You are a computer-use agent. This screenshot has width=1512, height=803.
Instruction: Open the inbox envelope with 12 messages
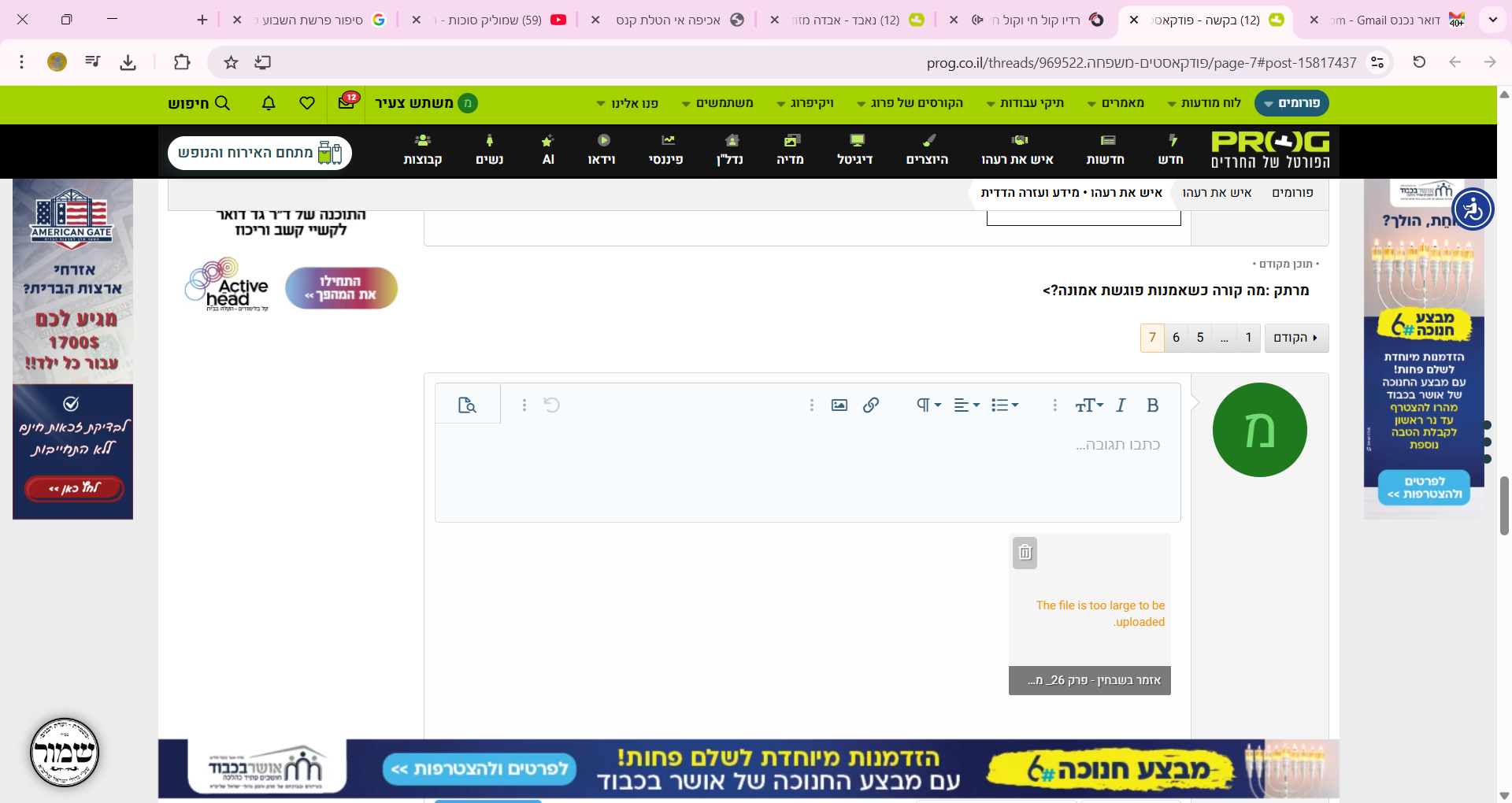tap(347, 102)
